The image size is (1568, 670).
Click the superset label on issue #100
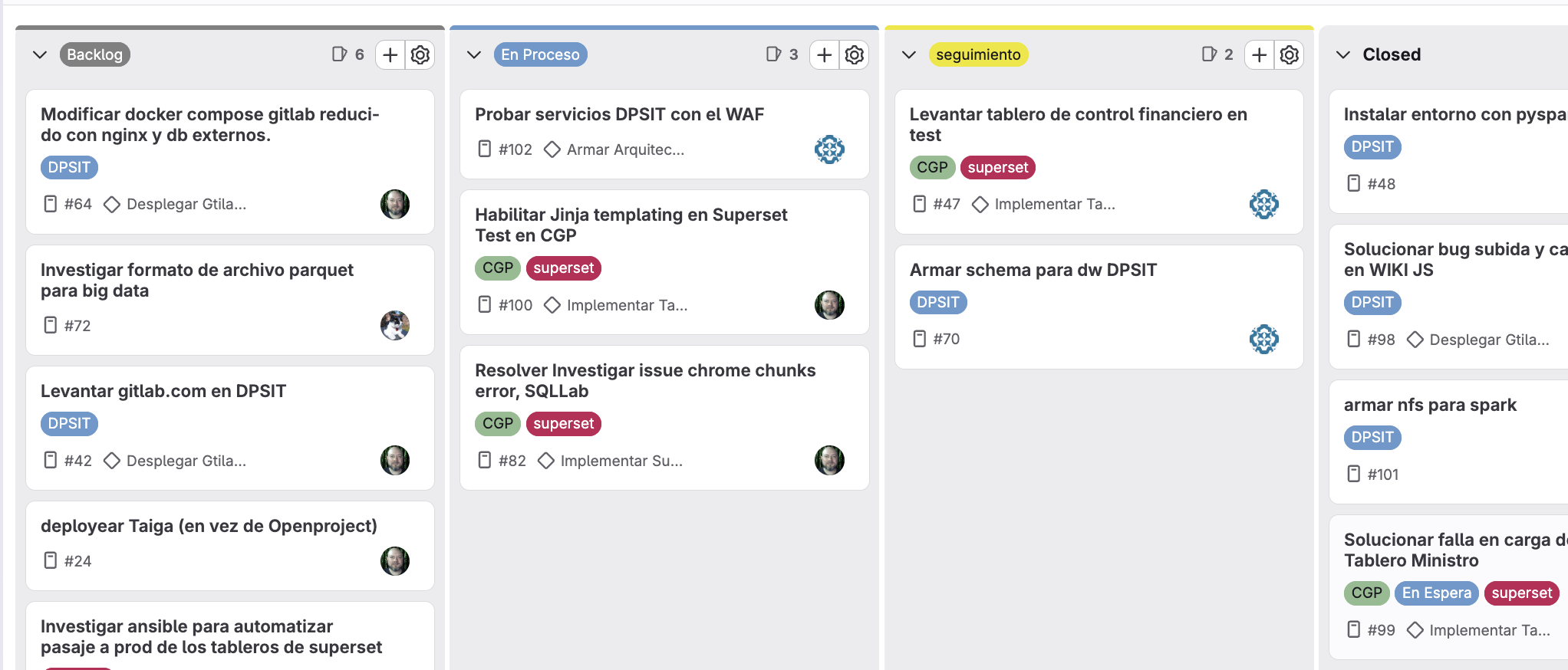(564, 268)
